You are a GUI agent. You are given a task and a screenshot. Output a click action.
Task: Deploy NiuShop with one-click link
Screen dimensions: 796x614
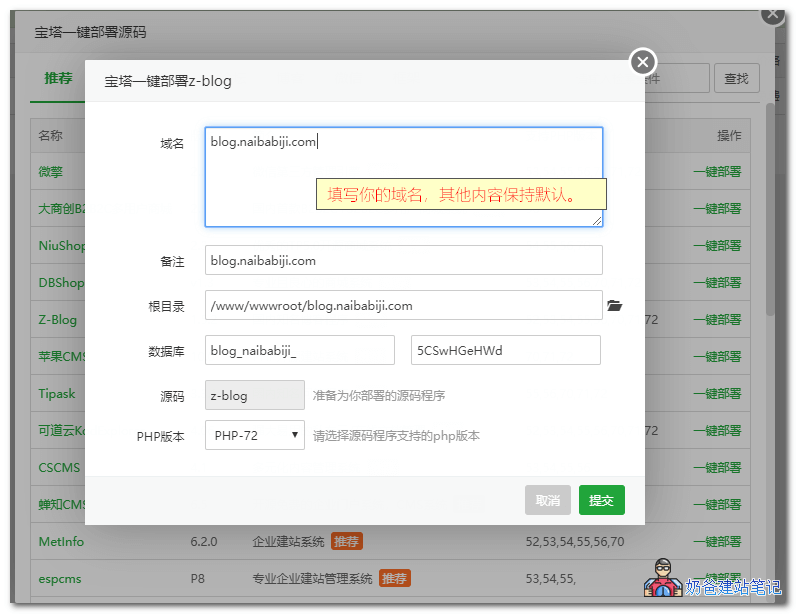pyautogui.click(x=717, y=246)
